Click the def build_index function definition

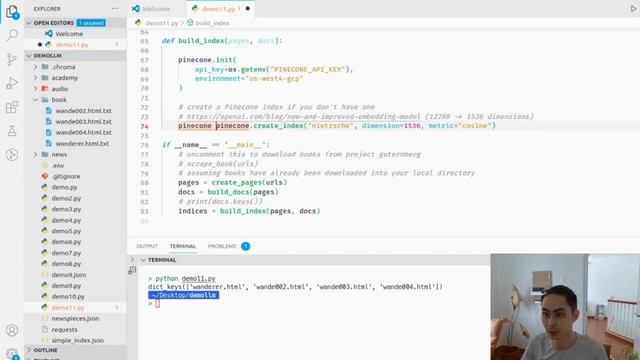tap(222, 41)
